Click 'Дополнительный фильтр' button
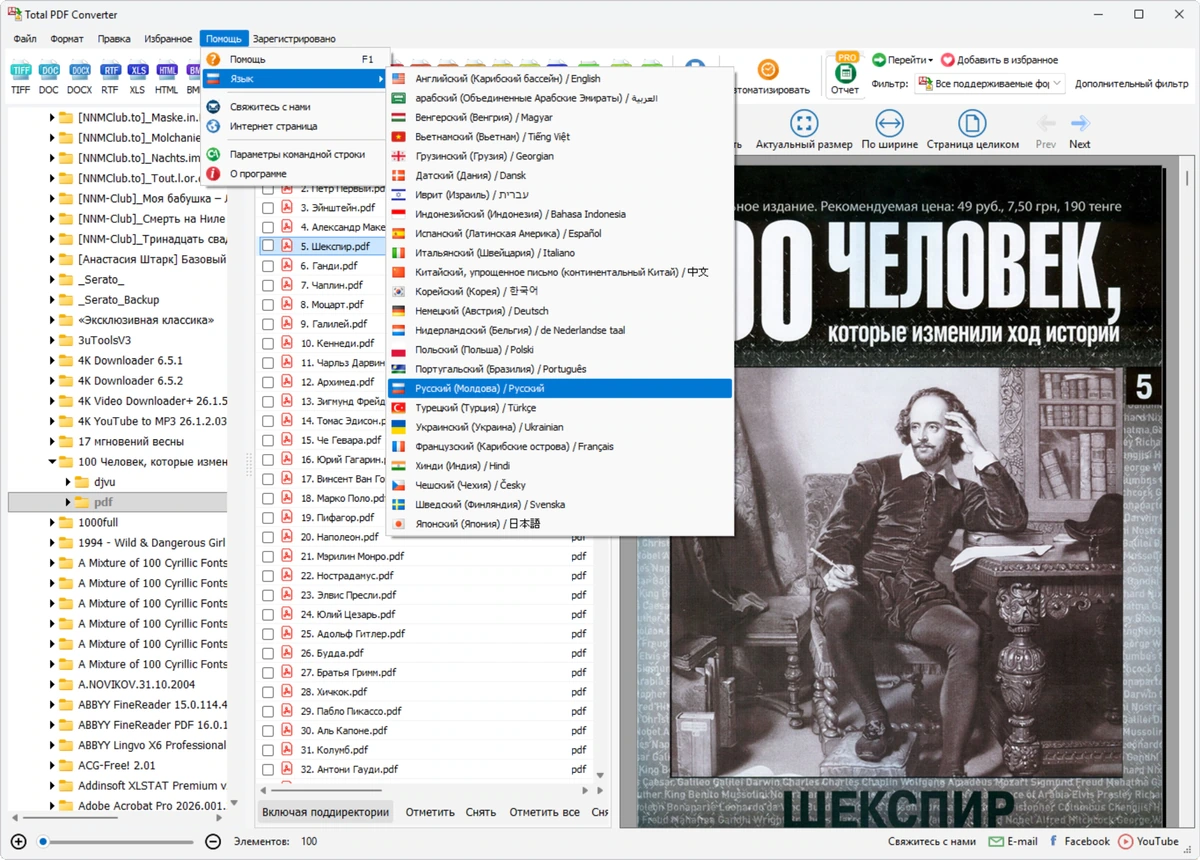Screen dimensions: 1200x860 click(1132, 85)
